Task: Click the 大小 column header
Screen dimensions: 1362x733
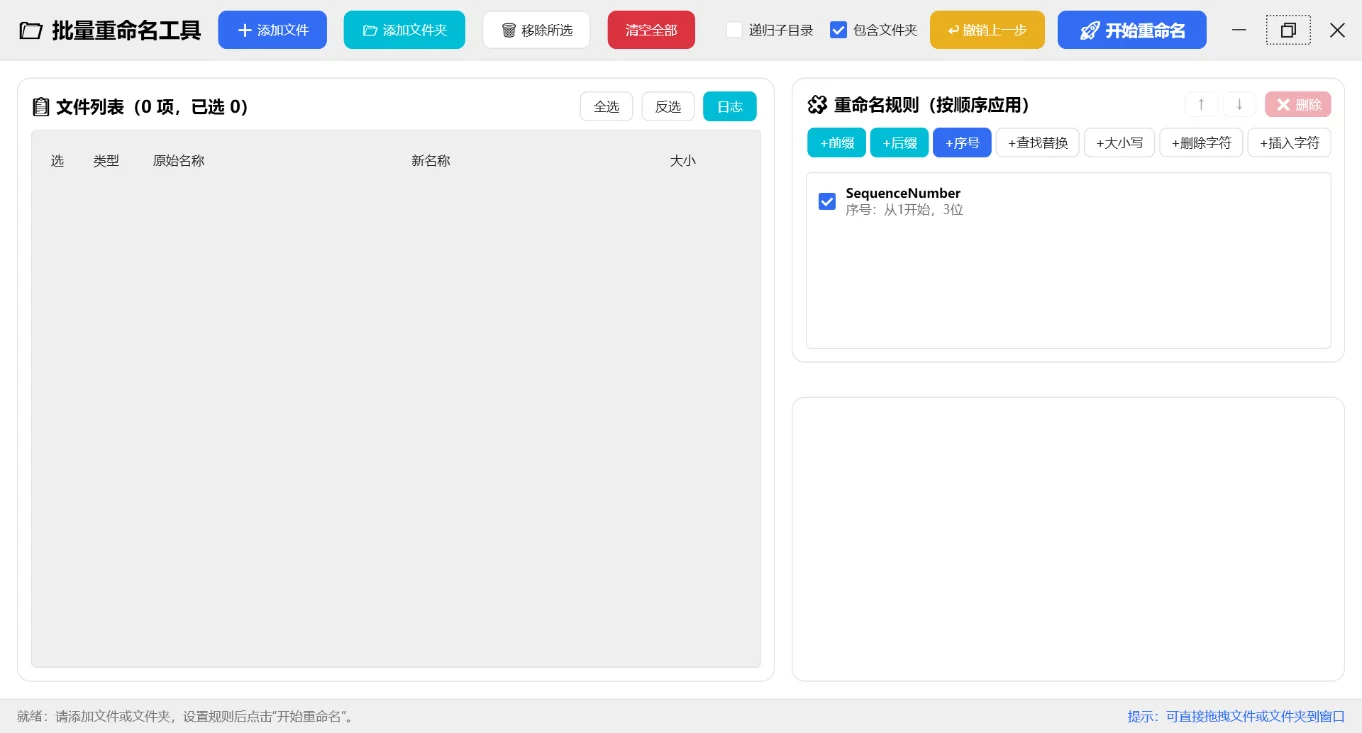Action: point(683,161)
